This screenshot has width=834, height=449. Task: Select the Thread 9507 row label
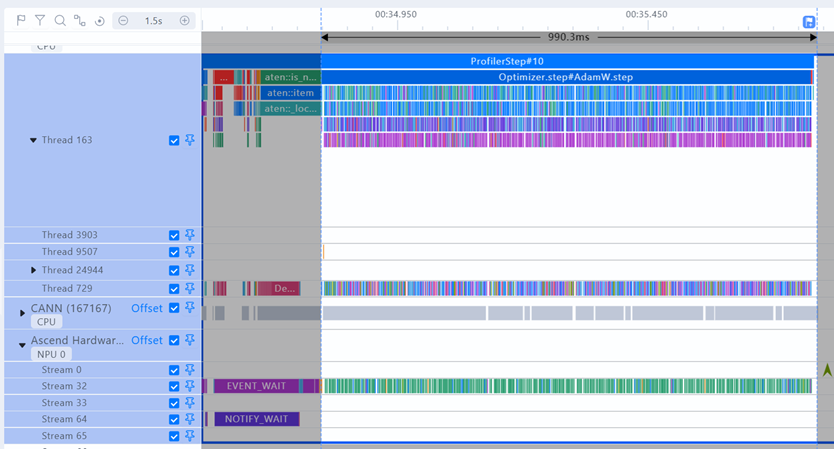point(70,252)
